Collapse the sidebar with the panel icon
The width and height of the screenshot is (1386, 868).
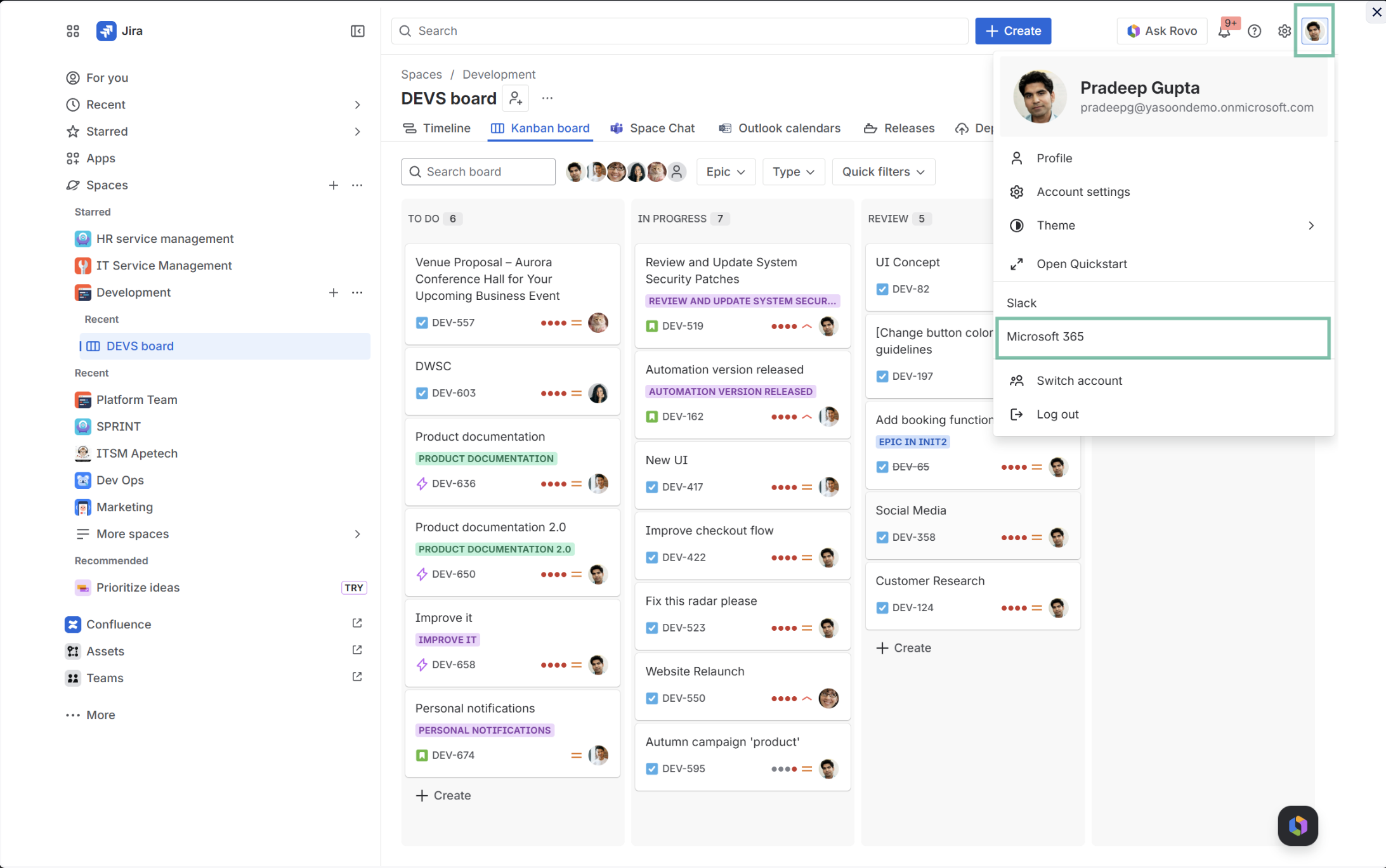[x=358, y=31]
